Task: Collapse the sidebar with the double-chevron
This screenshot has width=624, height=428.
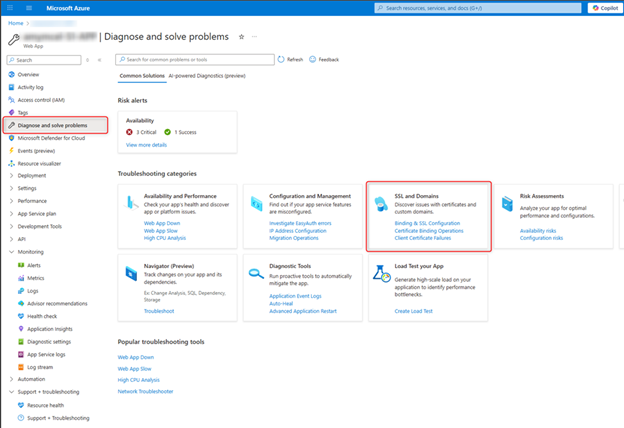Action: click(99, 60)
